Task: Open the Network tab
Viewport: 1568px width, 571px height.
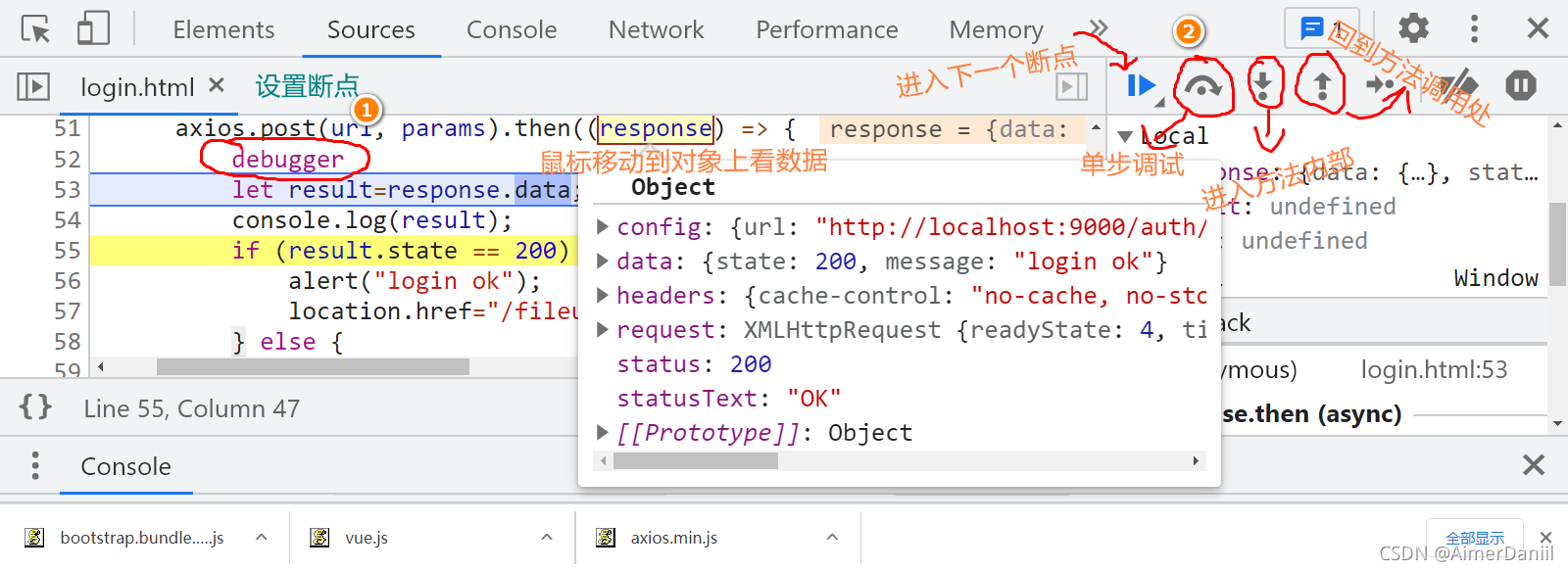Action: pyautogui.click(x=656, y=30)
